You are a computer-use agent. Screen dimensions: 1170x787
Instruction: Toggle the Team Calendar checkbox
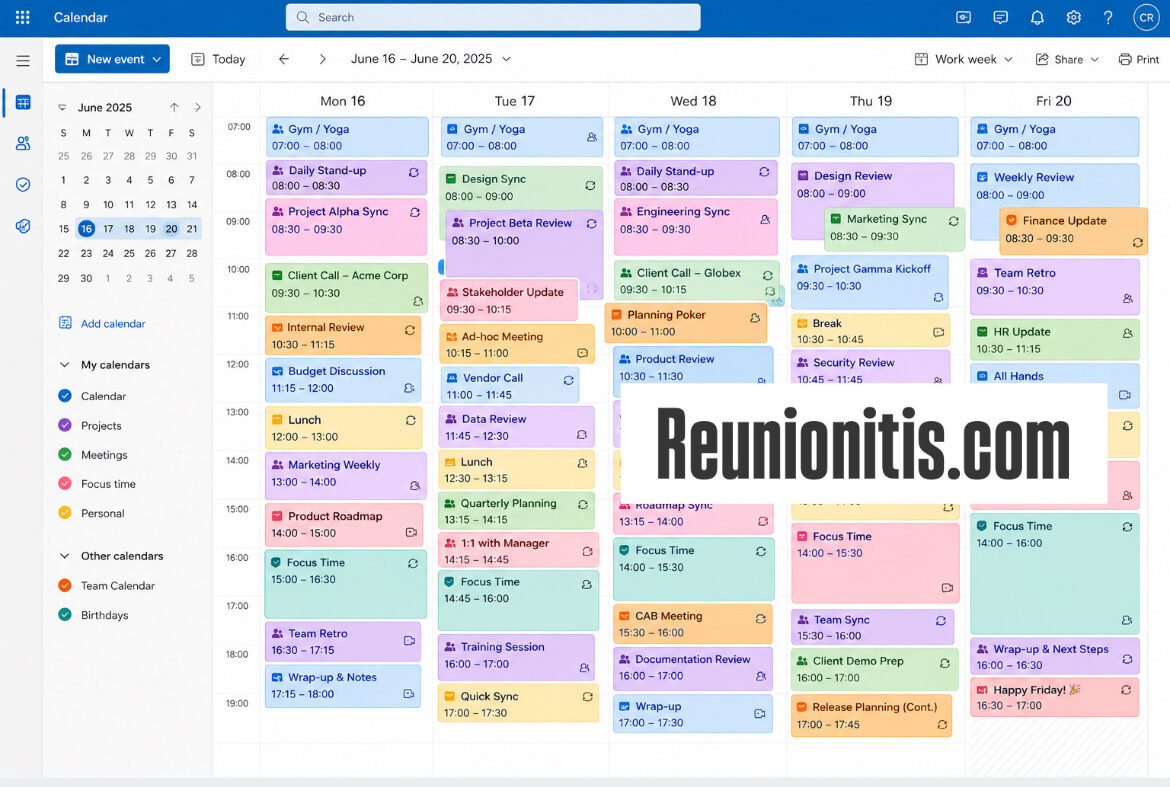tap(65, 586)
